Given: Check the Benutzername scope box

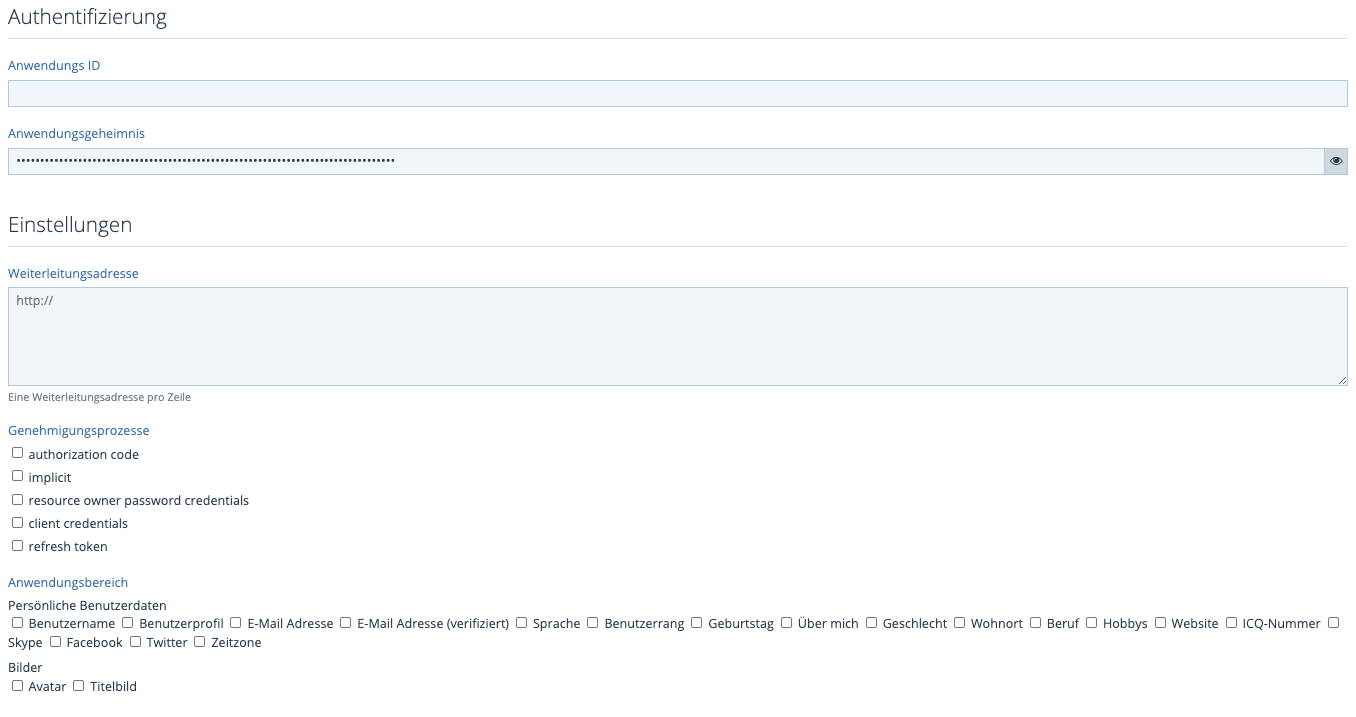Looking at the screenshot, I should 17,622.
